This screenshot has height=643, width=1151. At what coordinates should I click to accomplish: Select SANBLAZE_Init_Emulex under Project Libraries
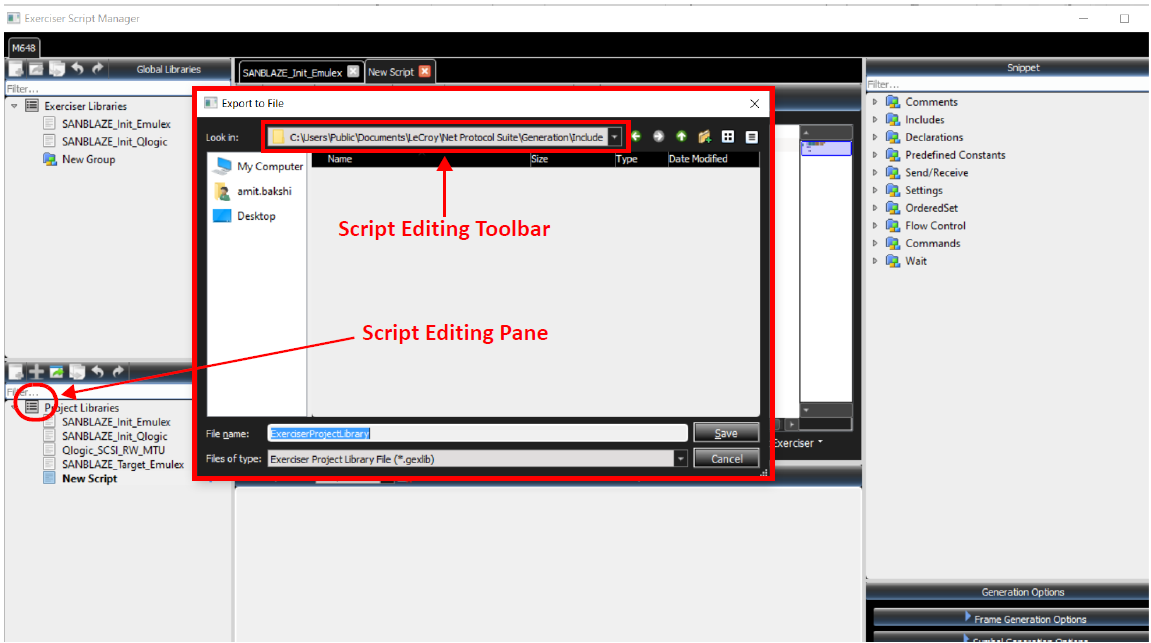point(116,422)
